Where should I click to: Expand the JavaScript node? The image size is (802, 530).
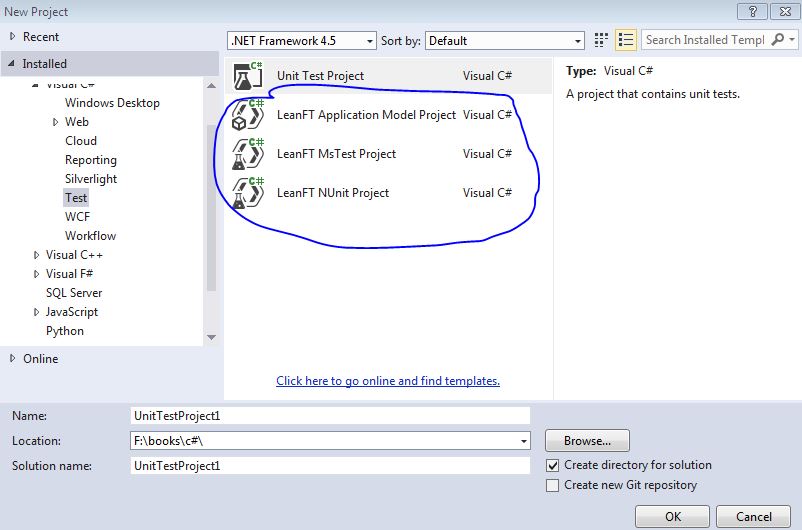(x=36, y=312)
